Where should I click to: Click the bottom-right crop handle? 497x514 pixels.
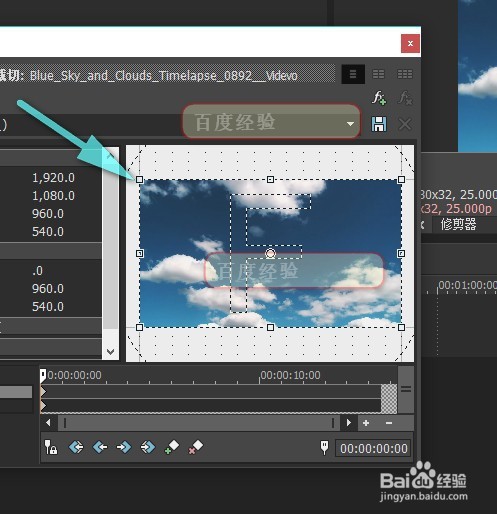(401, 327)
